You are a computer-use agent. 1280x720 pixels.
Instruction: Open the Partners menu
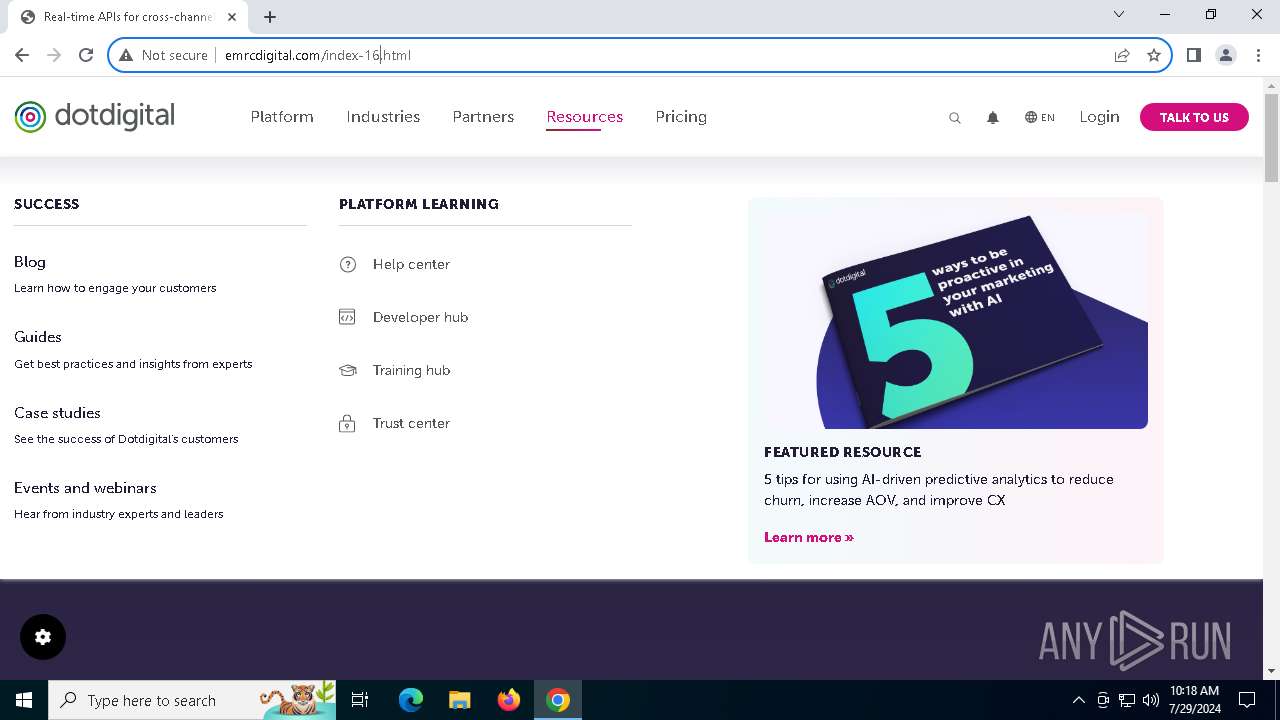[483, 117]
